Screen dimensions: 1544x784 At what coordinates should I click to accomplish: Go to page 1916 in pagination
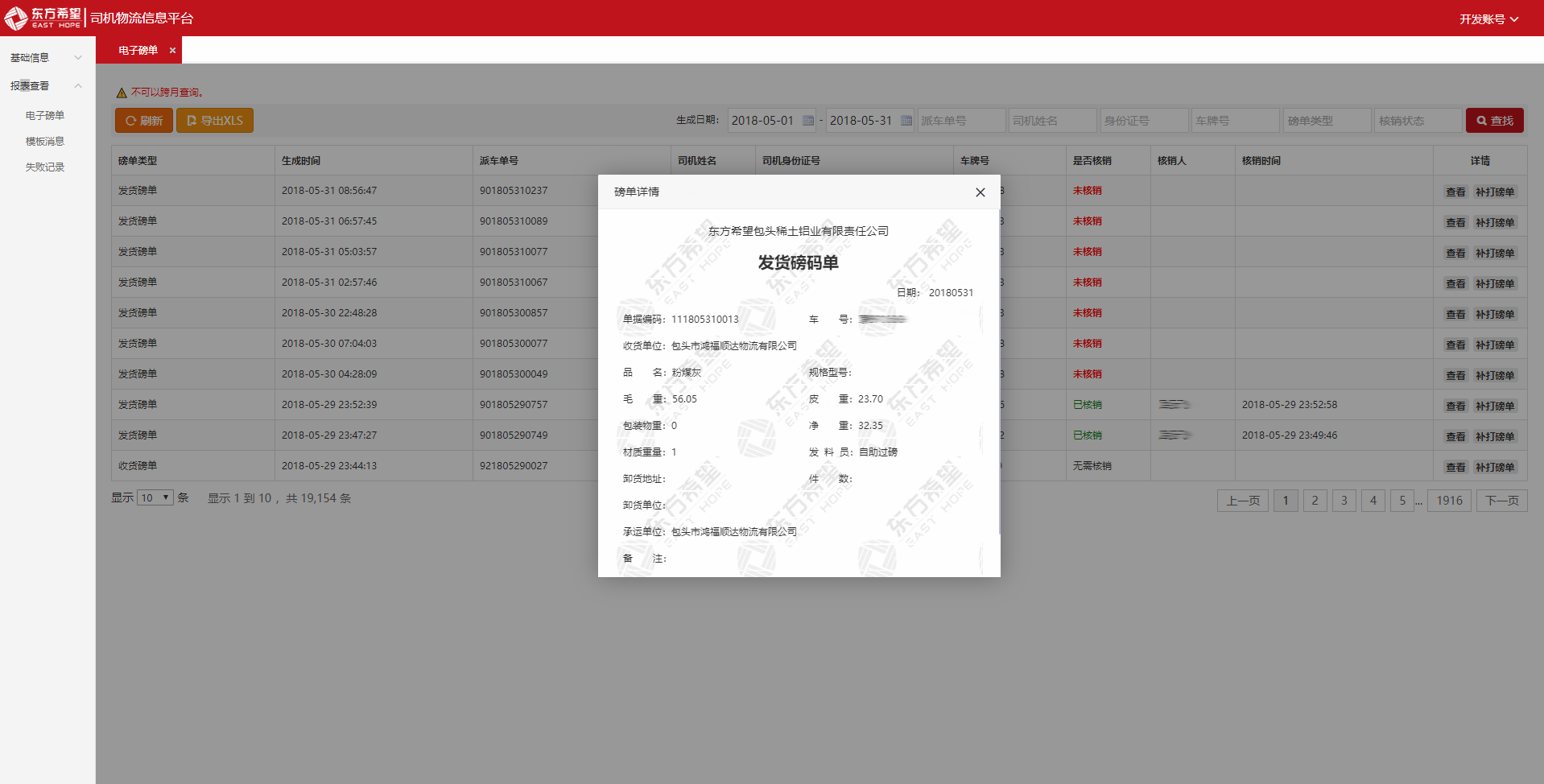pos(1449,501)
